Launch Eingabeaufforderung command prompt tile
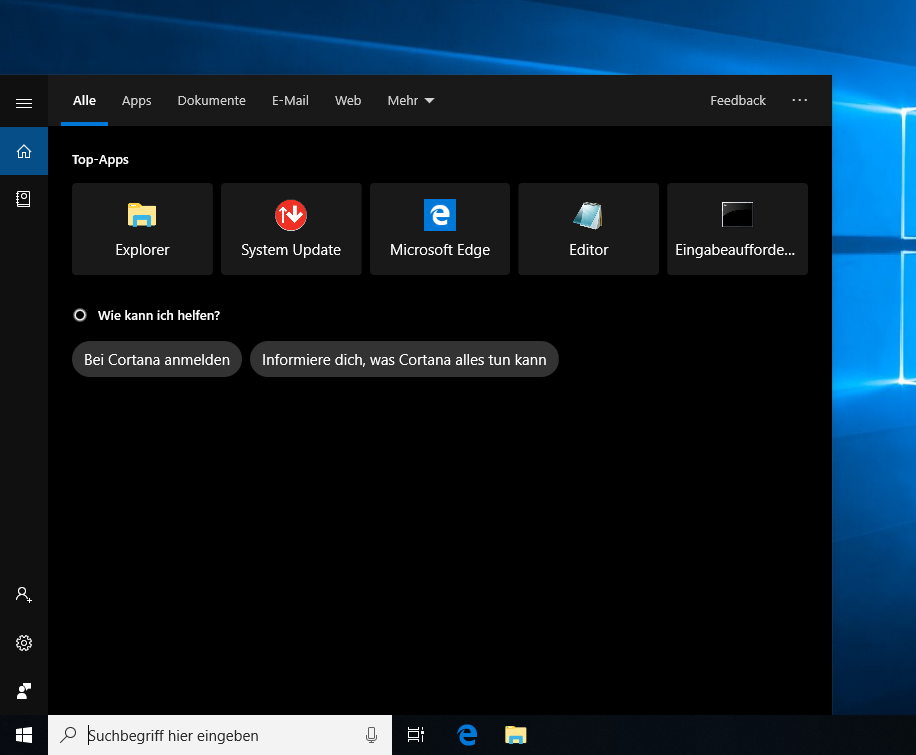The width and height of the screenshot is (916, 755). click(737, 229)
